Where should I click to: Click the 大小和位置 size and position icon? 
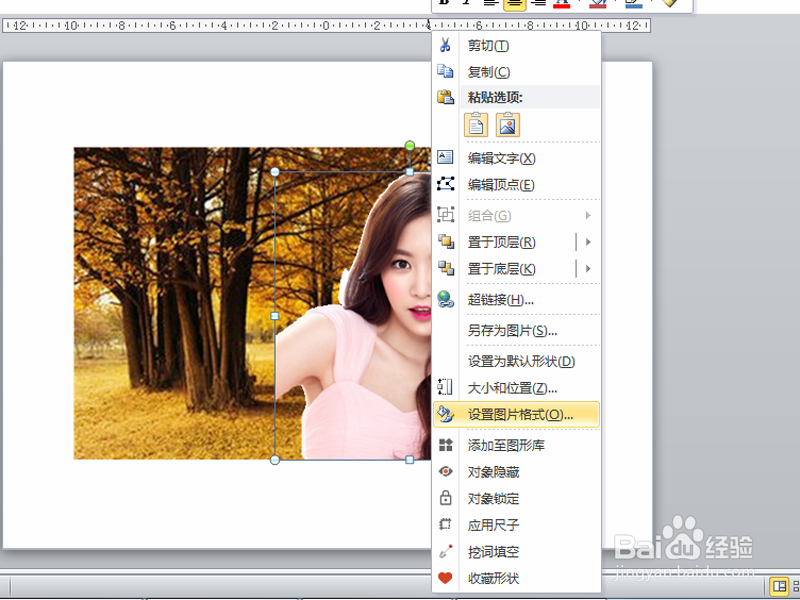[x=445, y=387]
